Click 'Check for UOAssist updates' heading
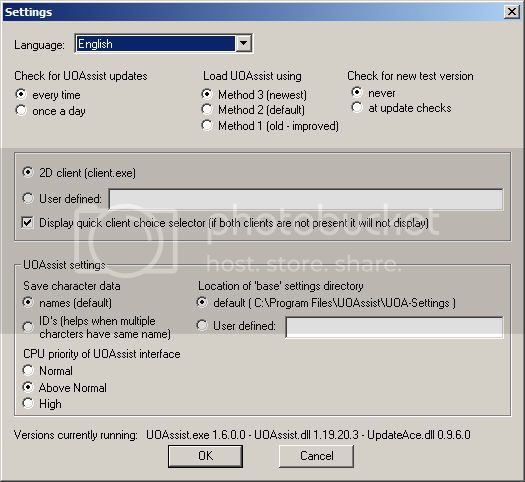 coord(81,76)
